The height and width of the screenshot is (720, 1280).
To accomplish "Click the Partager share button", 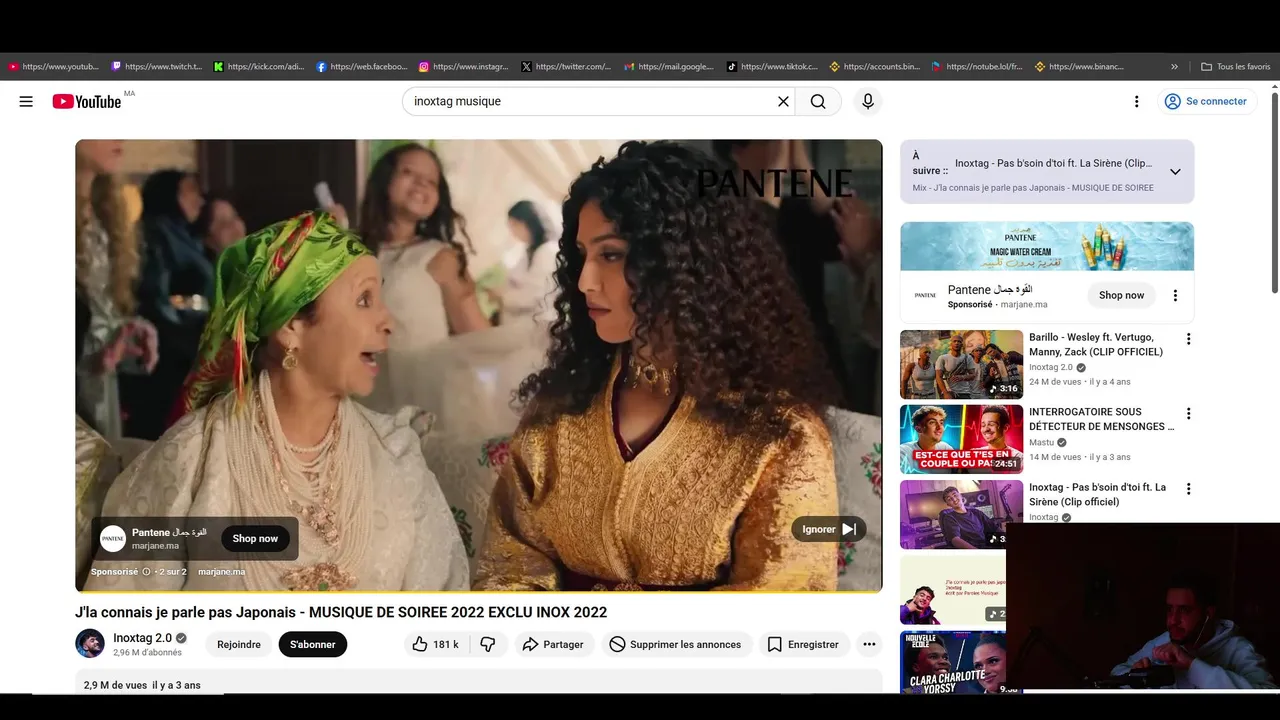I will pyautogui.click(x=555, y=644).
